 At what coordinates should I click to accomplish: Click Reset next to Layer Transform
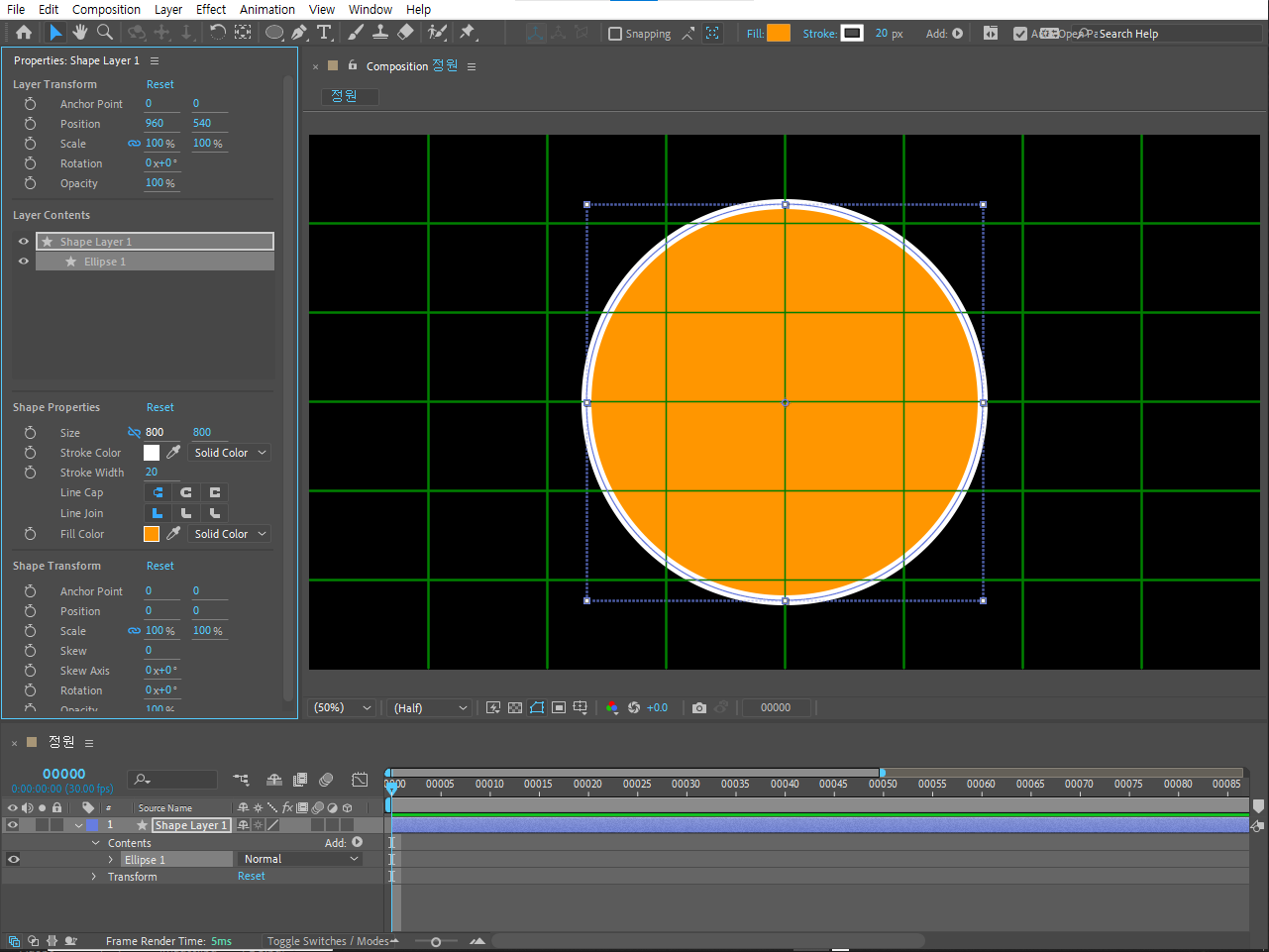[159, 84]
